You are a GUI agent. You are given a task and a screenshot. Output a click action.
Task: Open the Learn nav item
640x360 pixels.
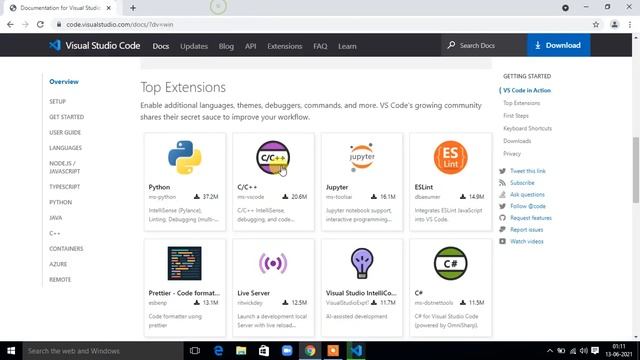347,46
